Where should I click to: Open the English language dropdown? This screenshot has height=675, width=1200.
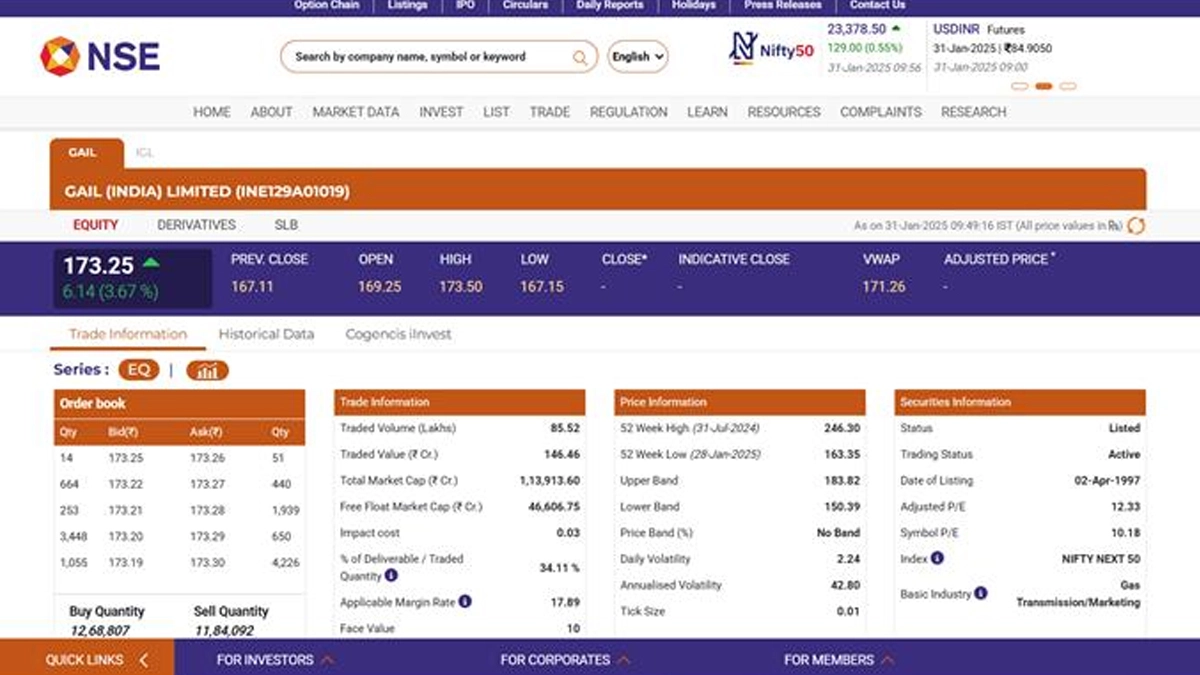click(x=638, y=57)
